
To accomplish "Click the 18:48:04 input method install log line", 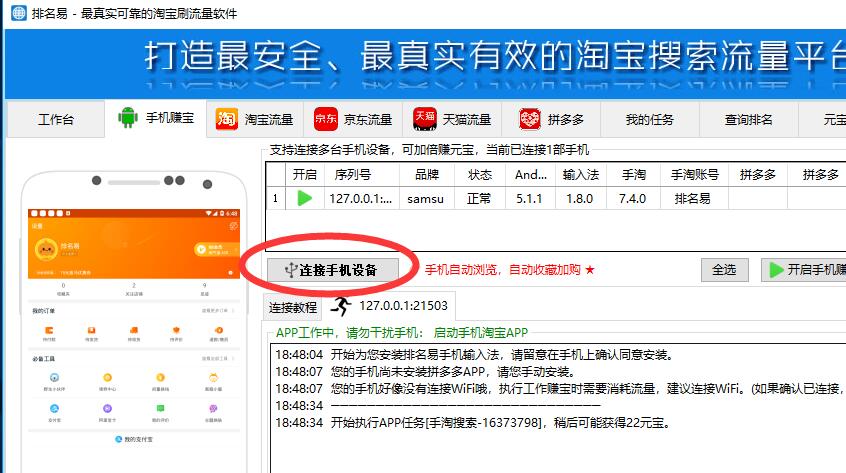I will [474, 355].
